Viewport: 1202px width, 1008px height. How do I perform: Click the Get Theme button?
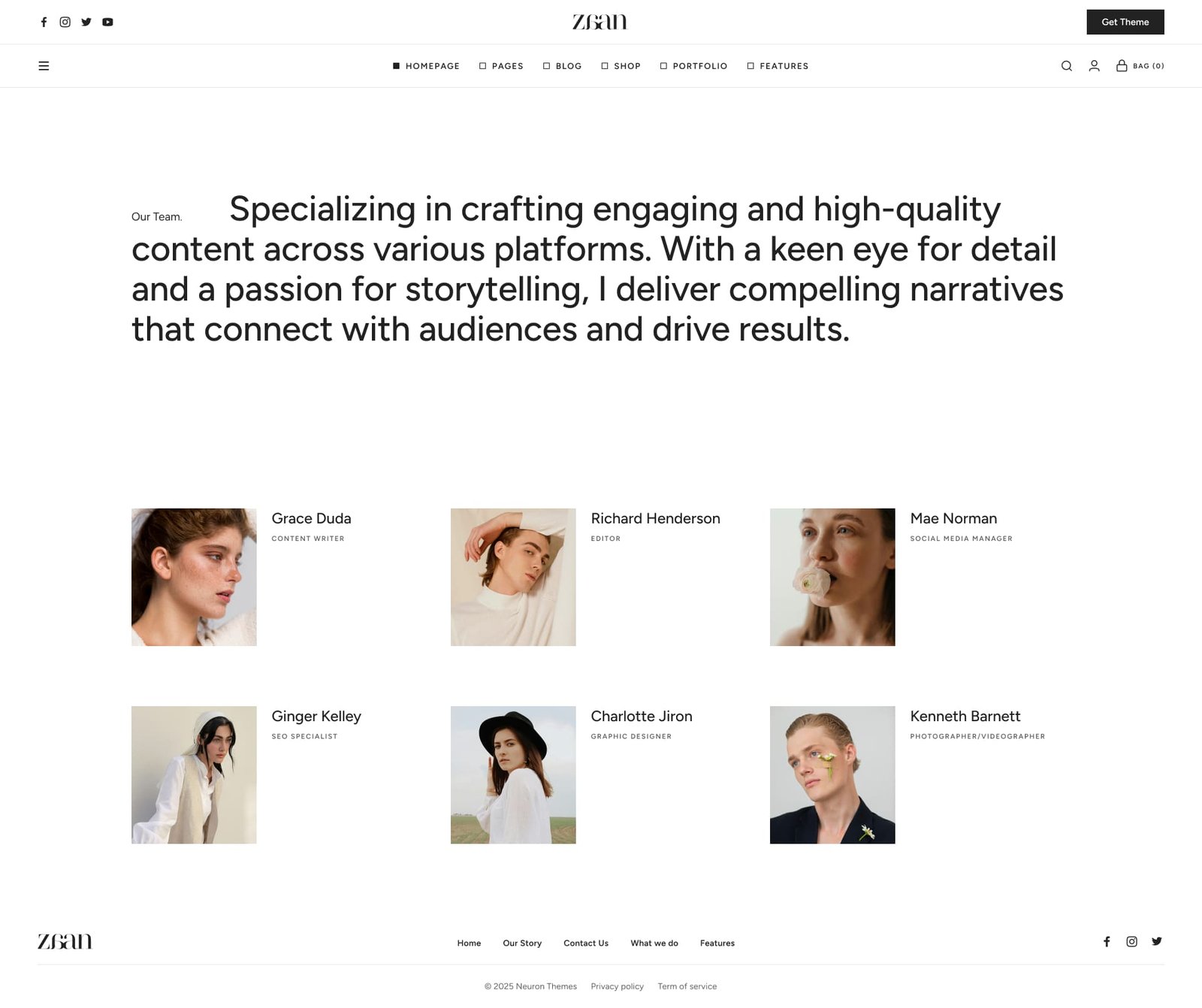pos(1125,22)
